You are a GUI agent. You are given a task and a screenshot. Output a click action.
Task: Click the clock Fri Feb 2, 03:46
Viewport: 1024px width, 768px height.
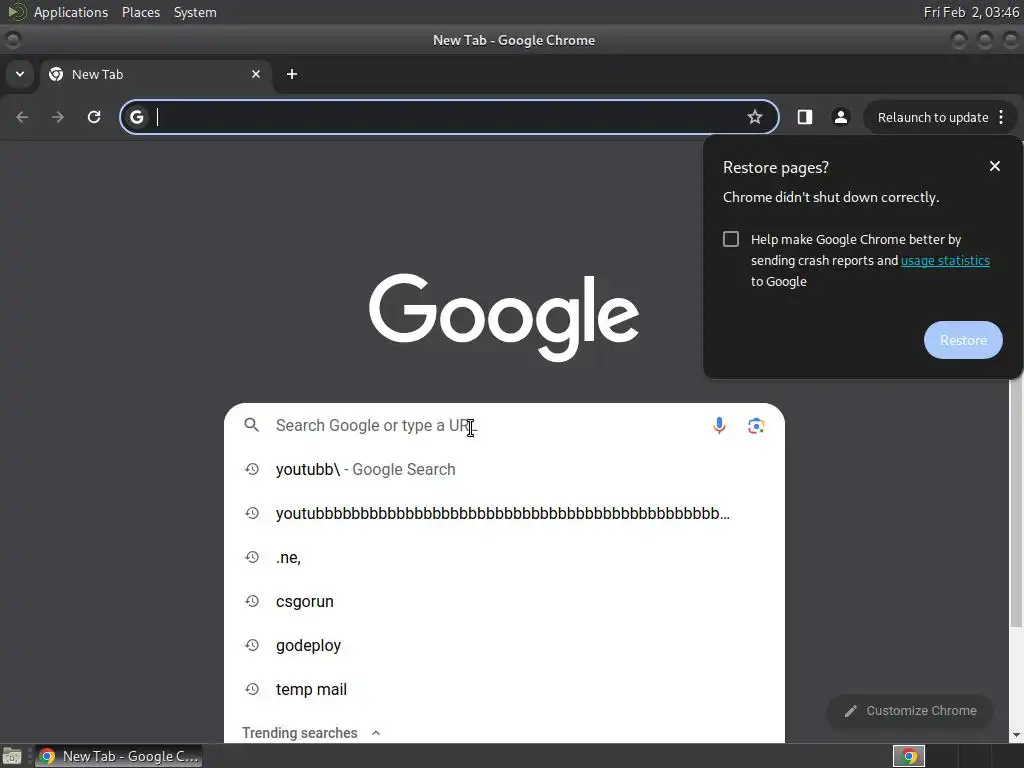point(971,12)
